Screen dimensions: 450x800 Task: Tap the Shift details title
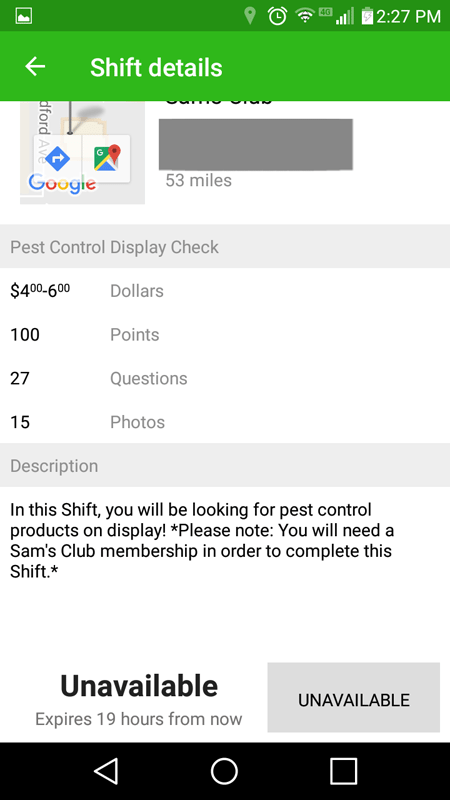[x=156, y=67]
